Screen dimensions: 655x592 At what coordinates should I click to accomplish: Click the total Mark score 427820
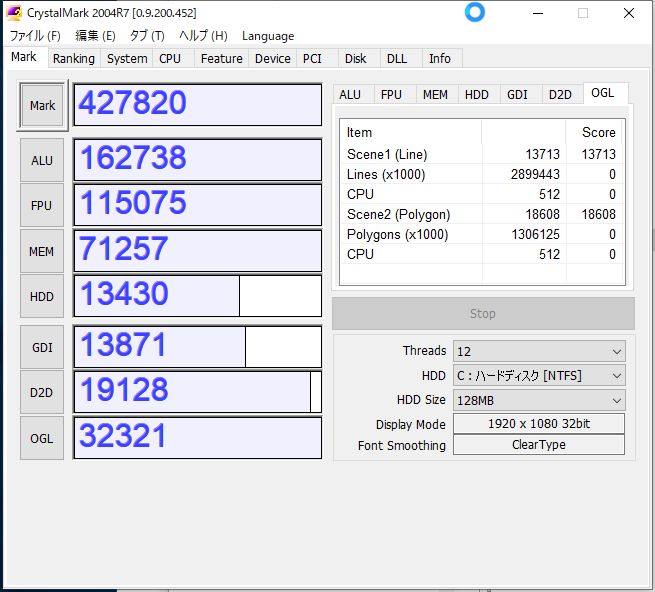(x=198, y=104)
